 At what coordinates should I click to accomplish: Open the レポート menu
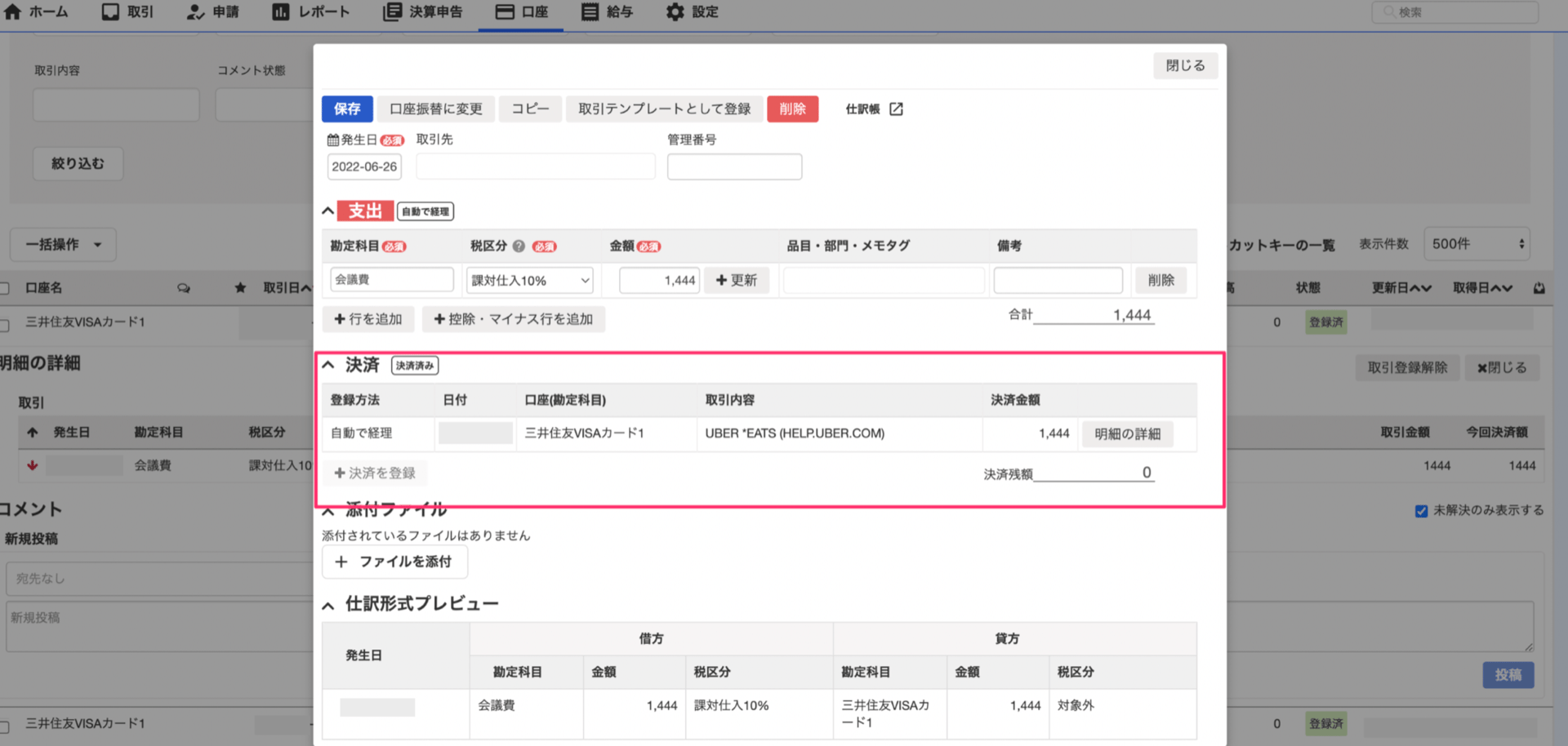pos(310,12)
